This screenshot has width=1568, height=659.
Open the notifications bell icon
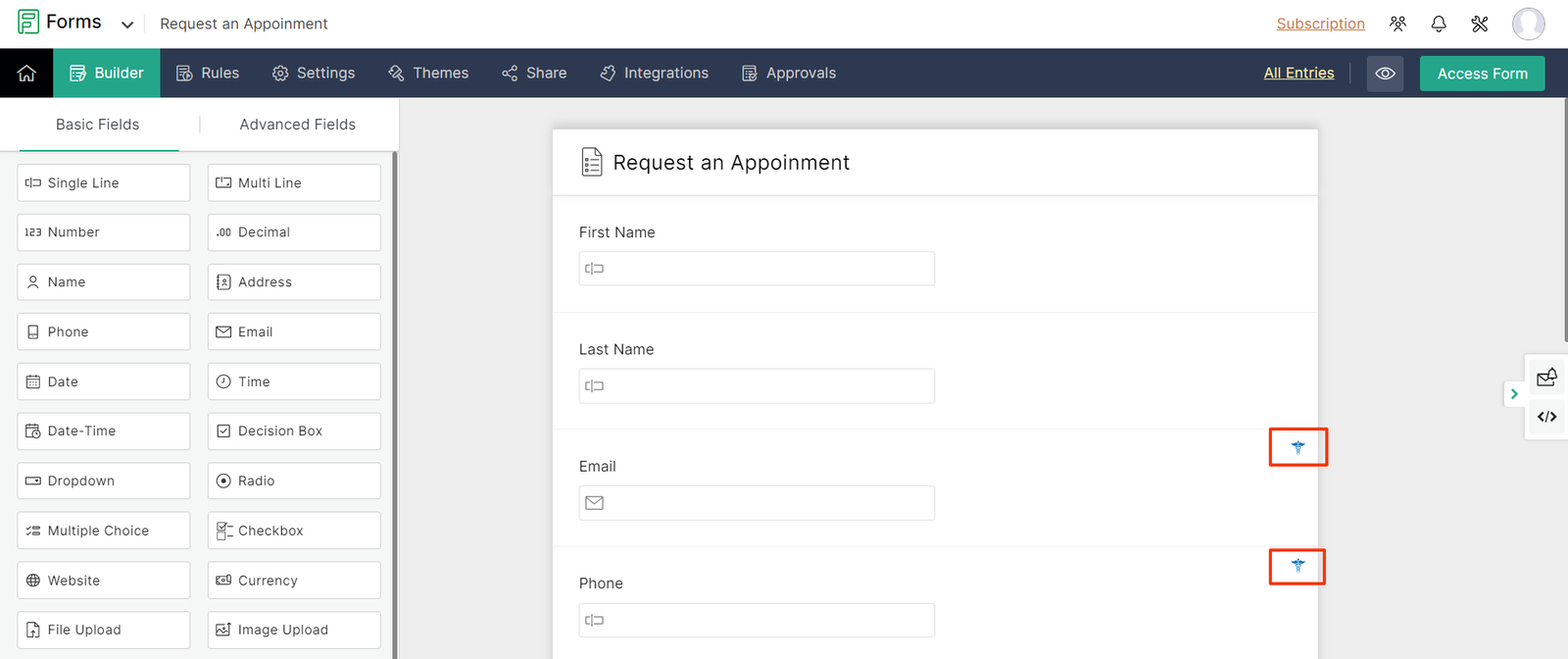click(1439, 24)
